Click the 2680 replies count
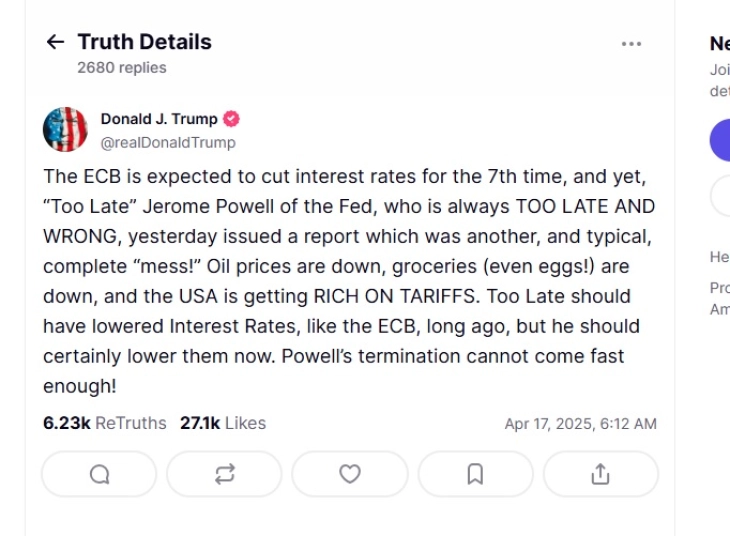 pos(122,68)
